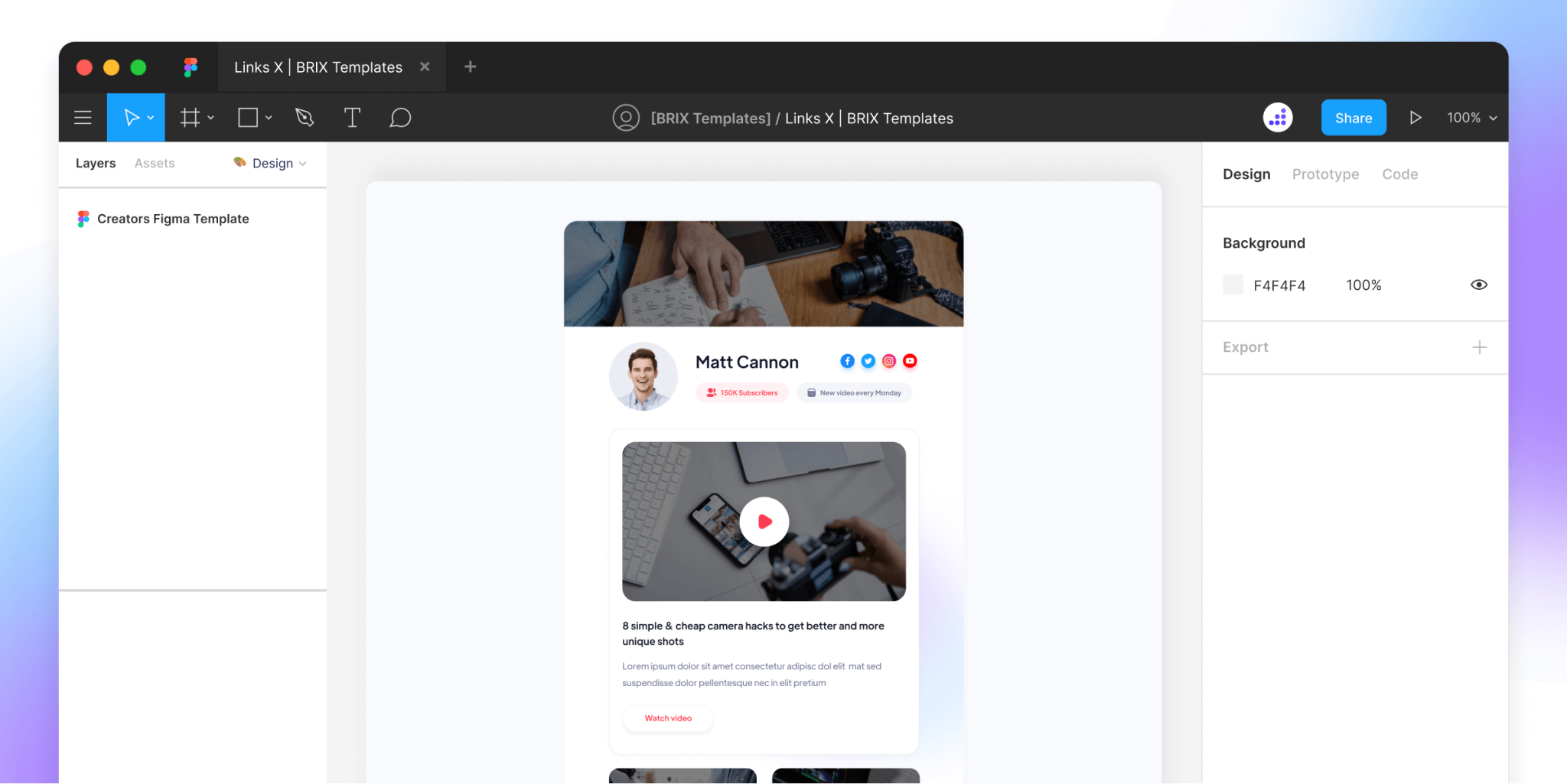Switch to the Prototype tab
The height and width of the screenshot is (784, 1567).
[x=1325, y=174]
